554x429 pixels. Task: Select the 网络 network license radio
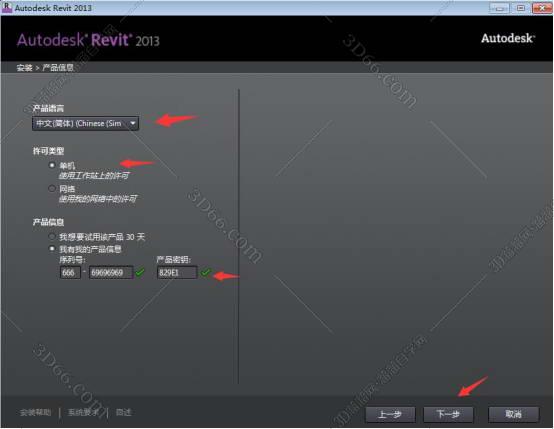point(52,188)
